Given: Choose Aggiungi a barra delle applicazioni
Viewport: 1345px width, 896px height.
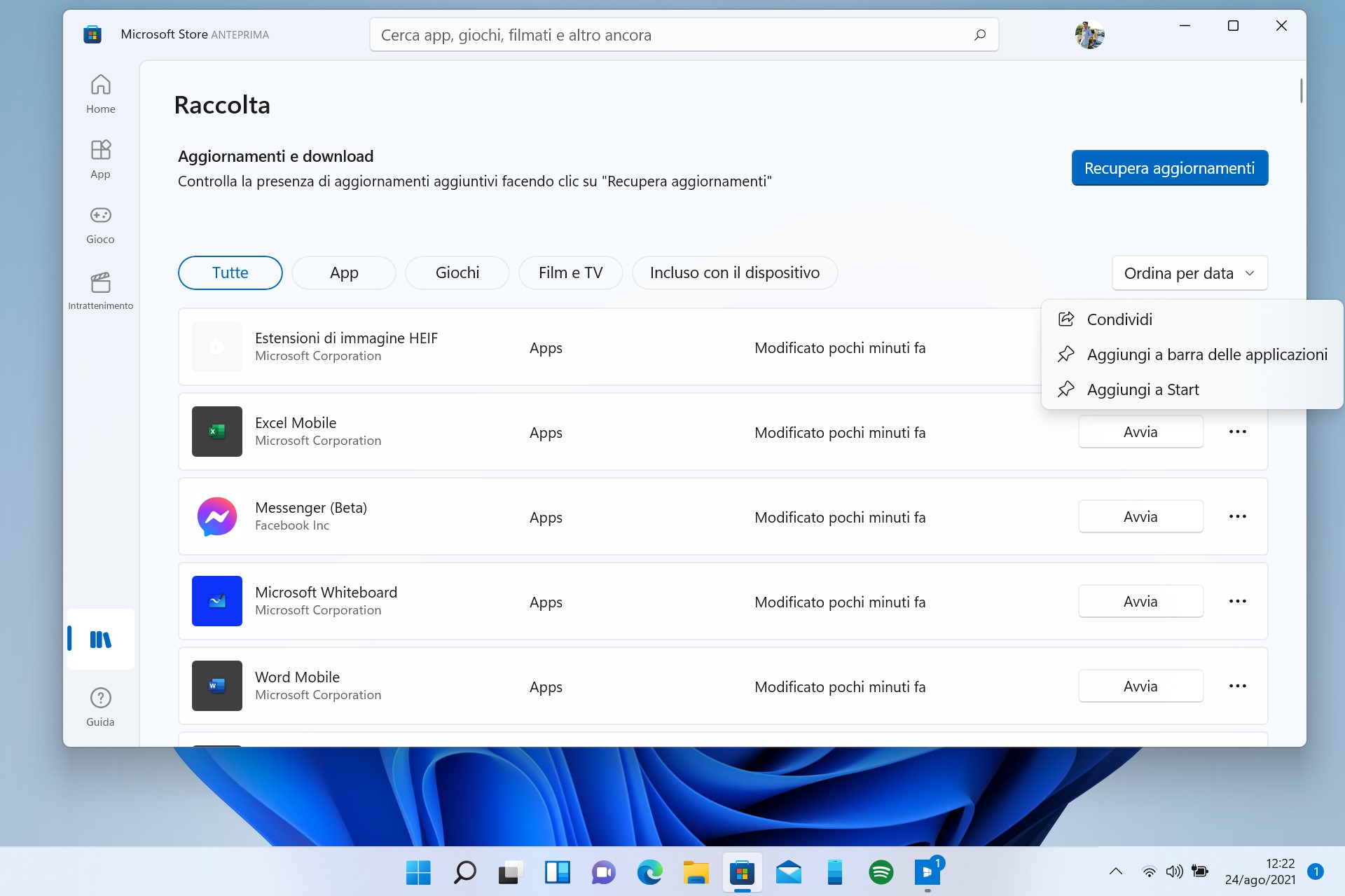Looking at the screenshot, I should click(x=1192, y=354).
